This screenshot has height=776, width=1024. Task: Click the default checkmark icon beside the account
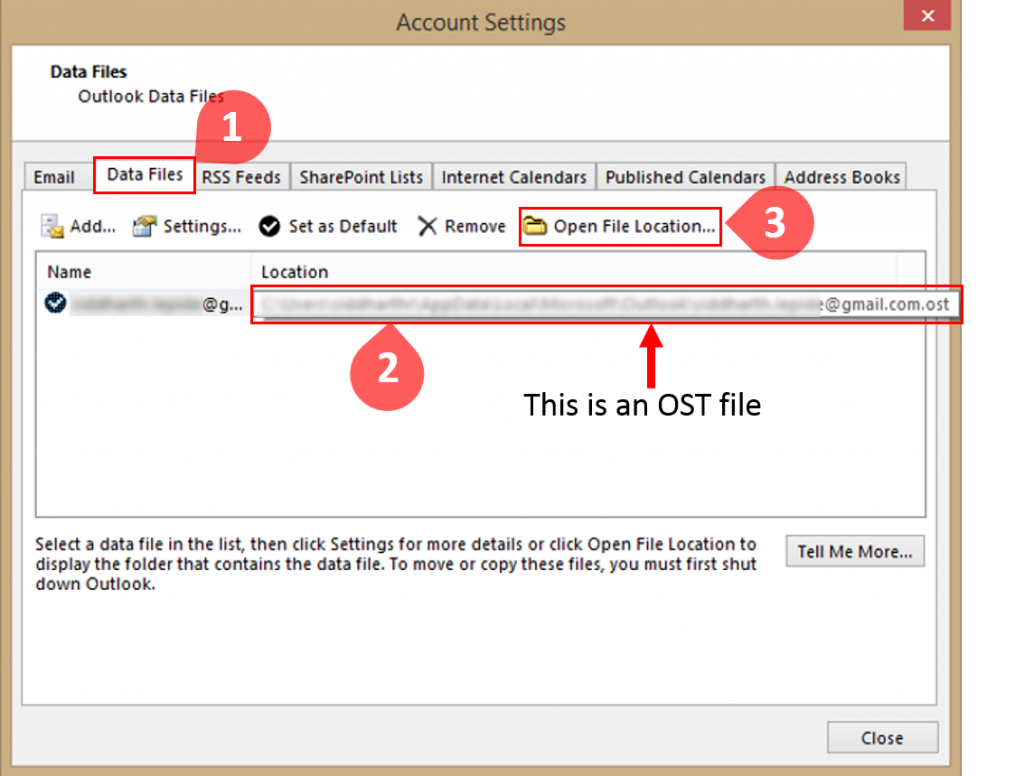pos(56,303)
